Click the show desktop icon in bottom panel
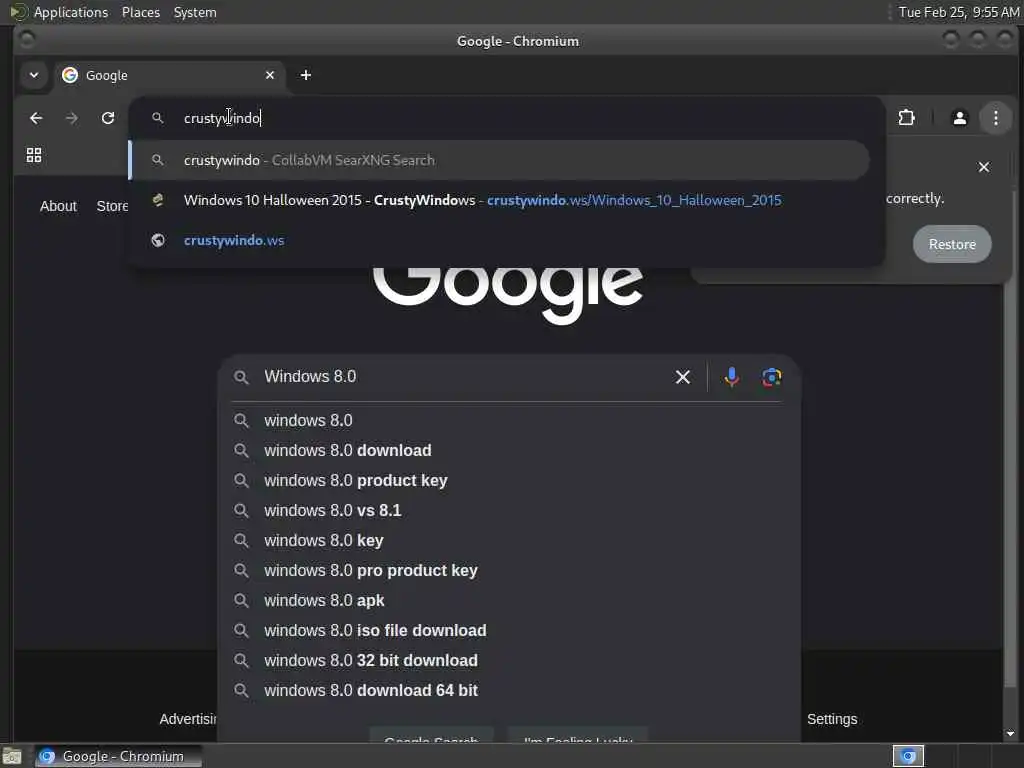This screenshot has height=768, width=1024. point(12,757)
